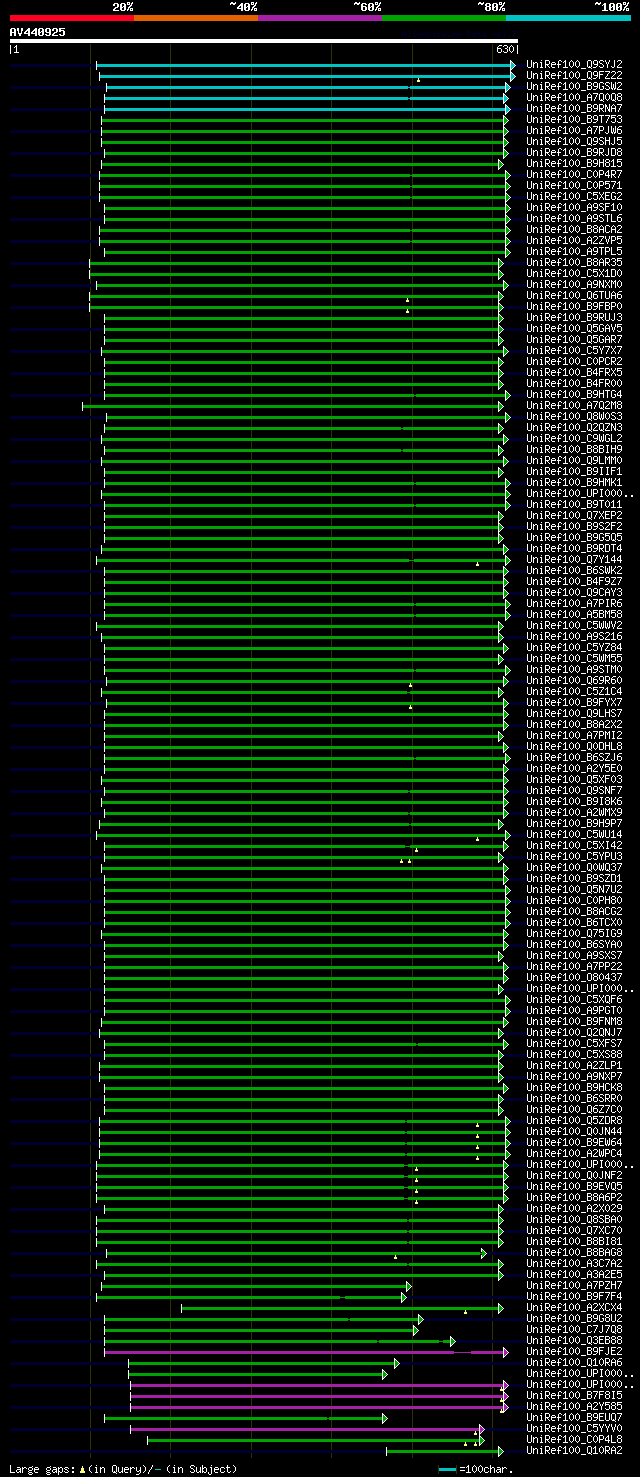Click the red 20% identity legend segment

pyautogui.click(x=72, y=18)
